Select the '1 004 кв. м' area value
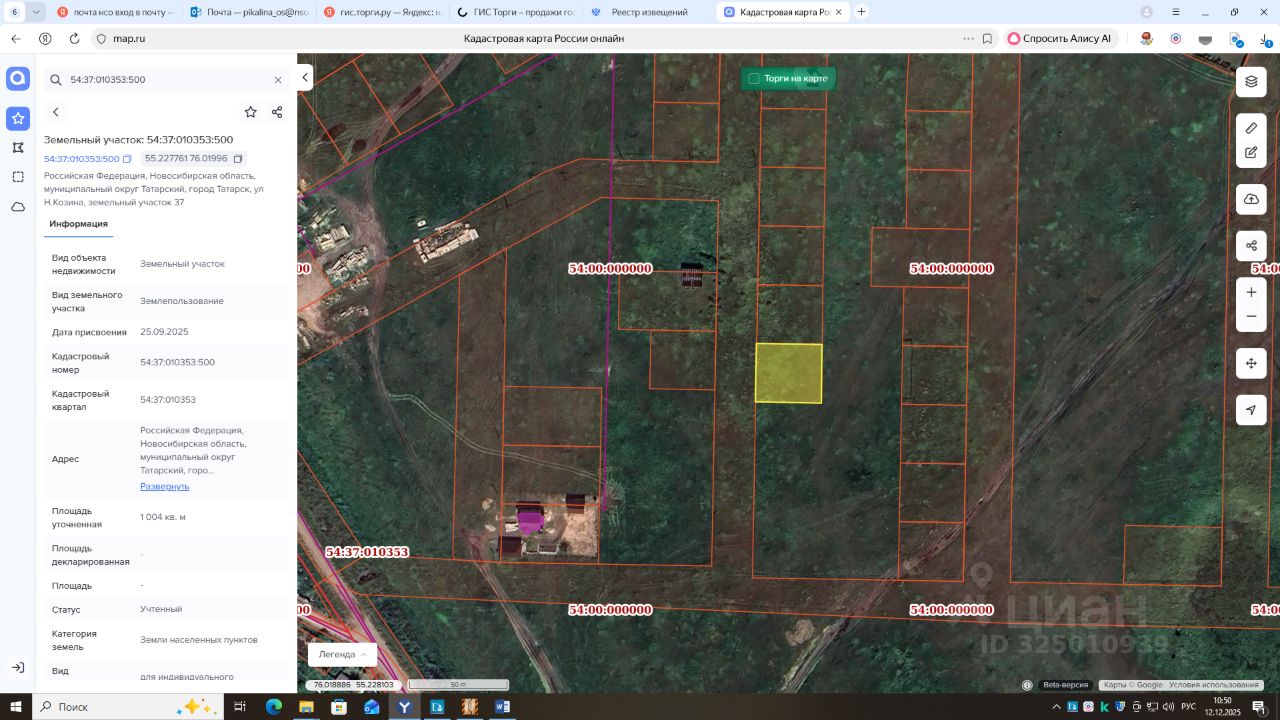The width and height of the screenshot is (1280, 720). (163, 517)
